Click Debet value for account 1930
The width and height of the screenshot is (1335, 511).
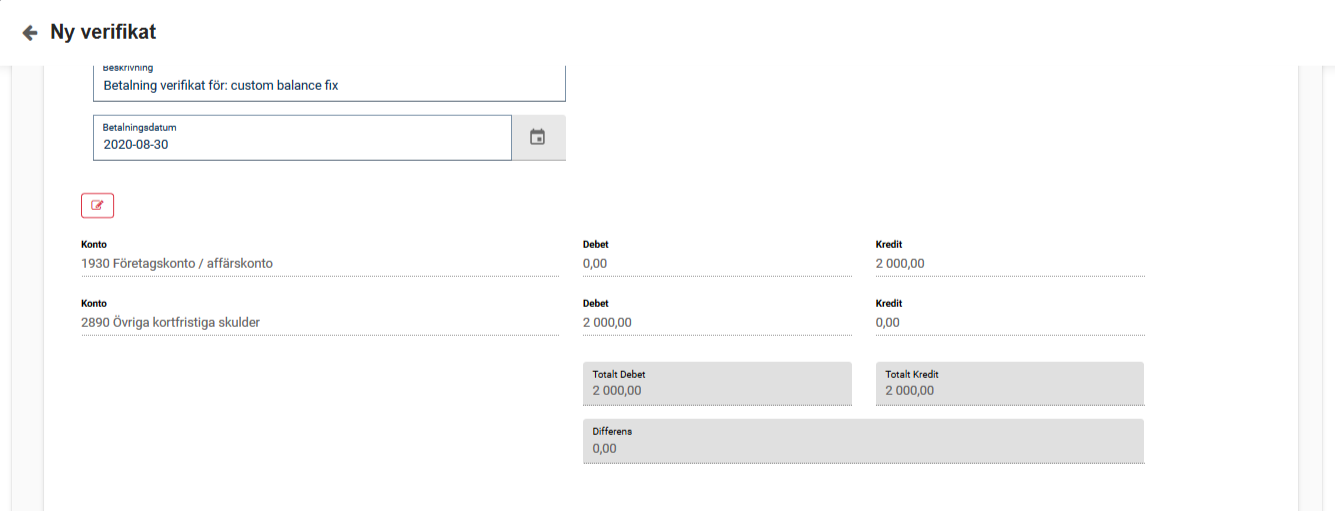pos(716,264)
